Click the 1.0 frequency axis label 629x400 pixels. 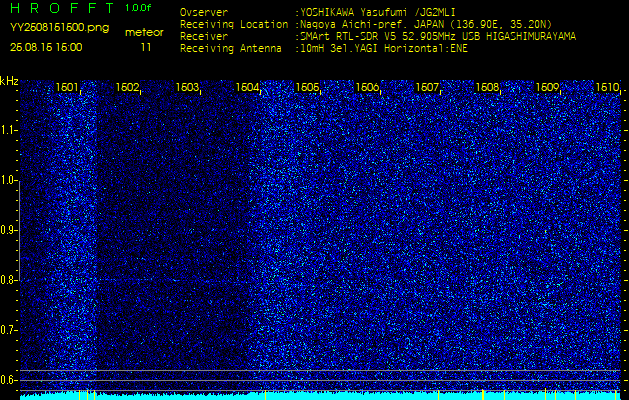click(x=8, y=180)
